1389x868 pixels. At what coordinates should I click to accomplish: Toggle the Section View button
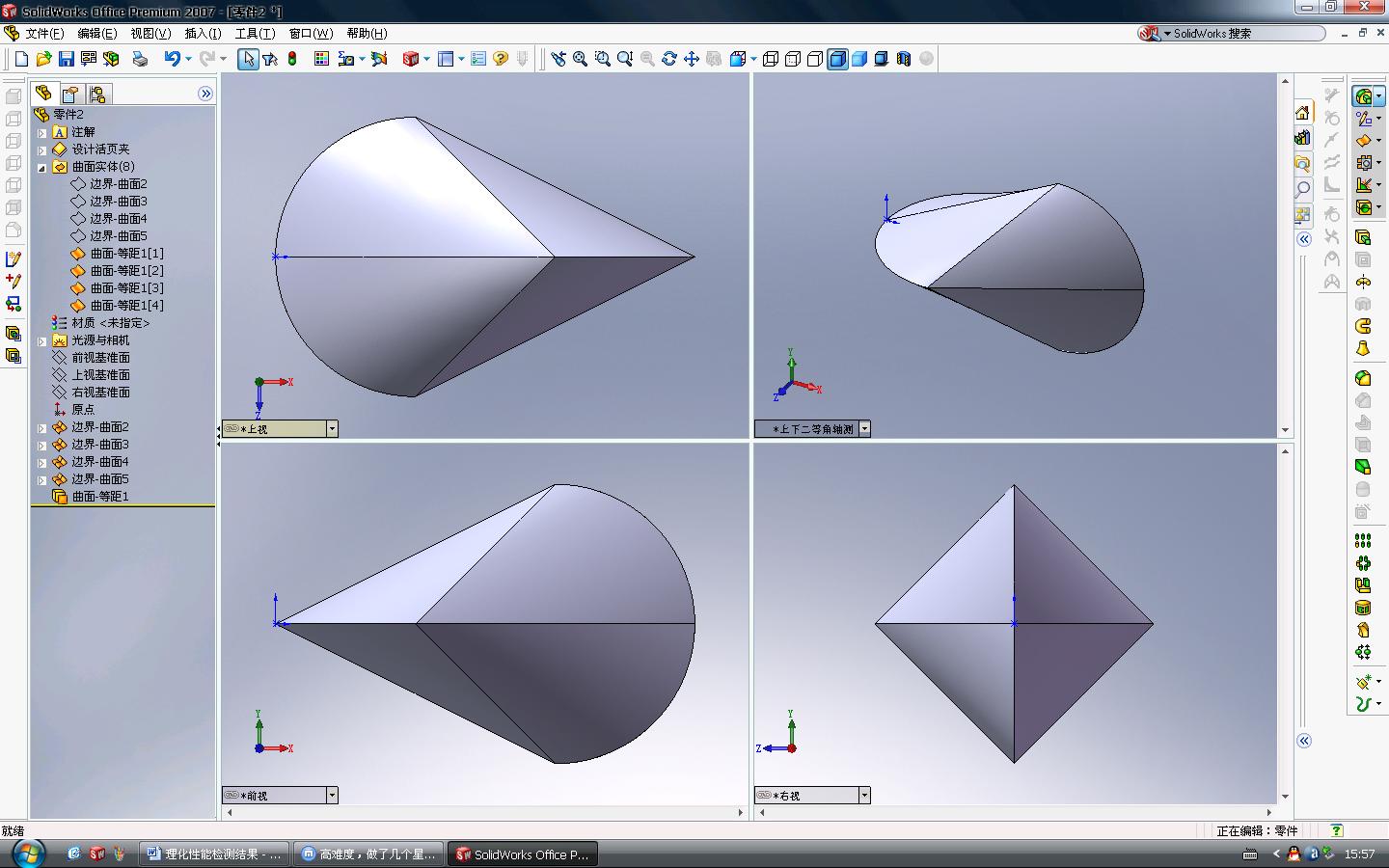pos(904,59)
